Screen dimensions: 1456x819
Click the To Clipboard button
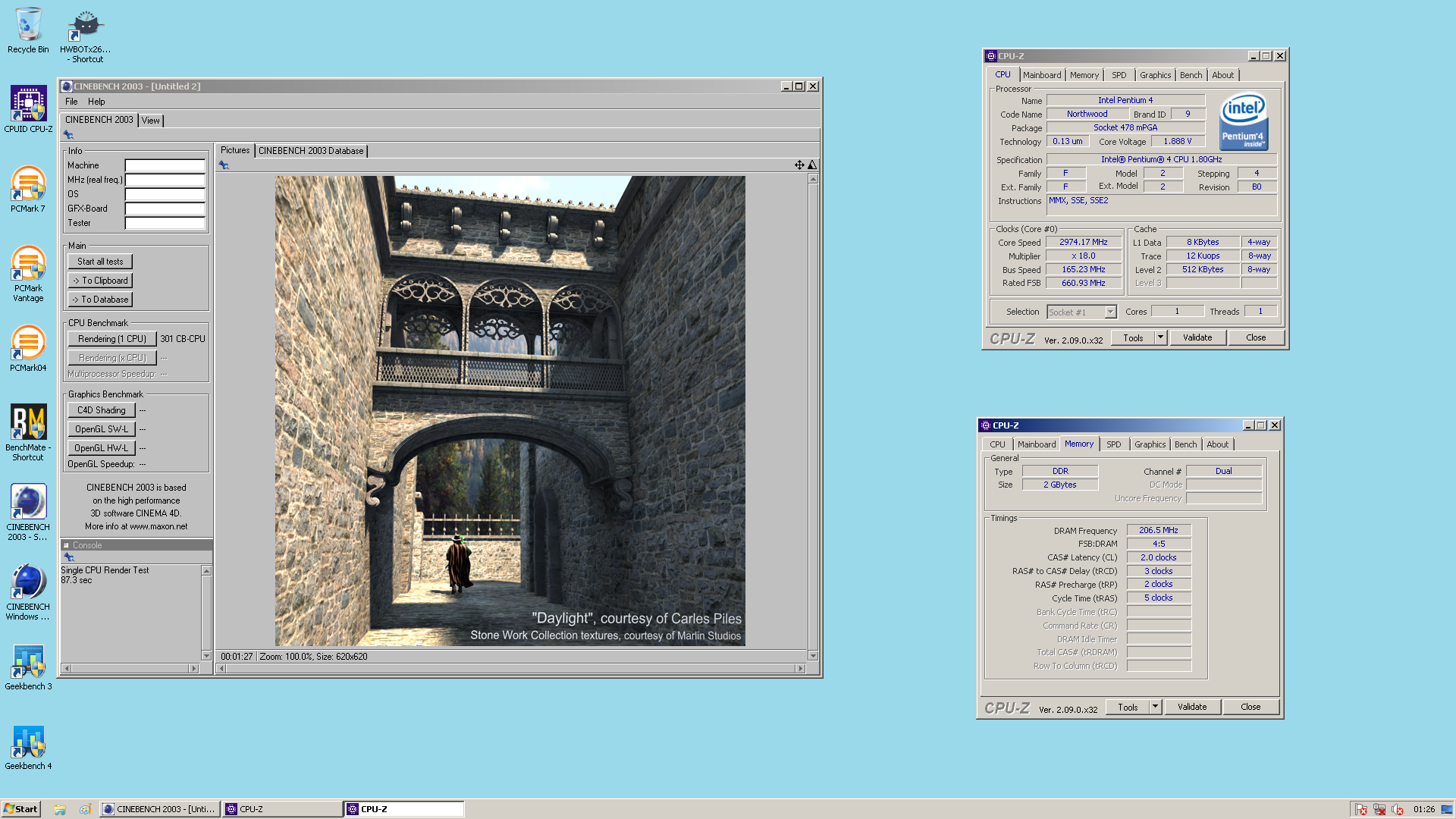[x=100, y=281]
